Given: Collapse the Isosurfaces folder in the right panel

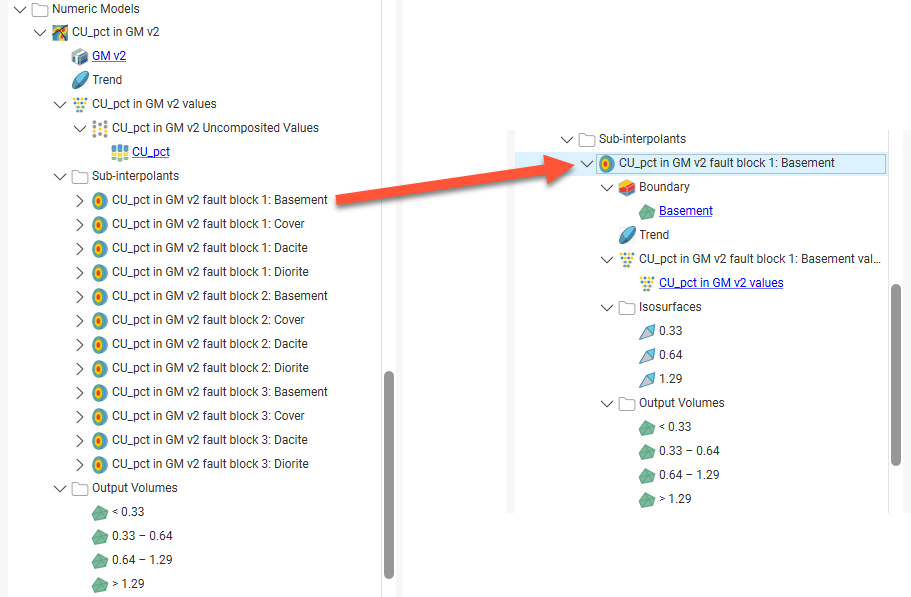Looking at the screenshot, I should [x=607, y=307].
